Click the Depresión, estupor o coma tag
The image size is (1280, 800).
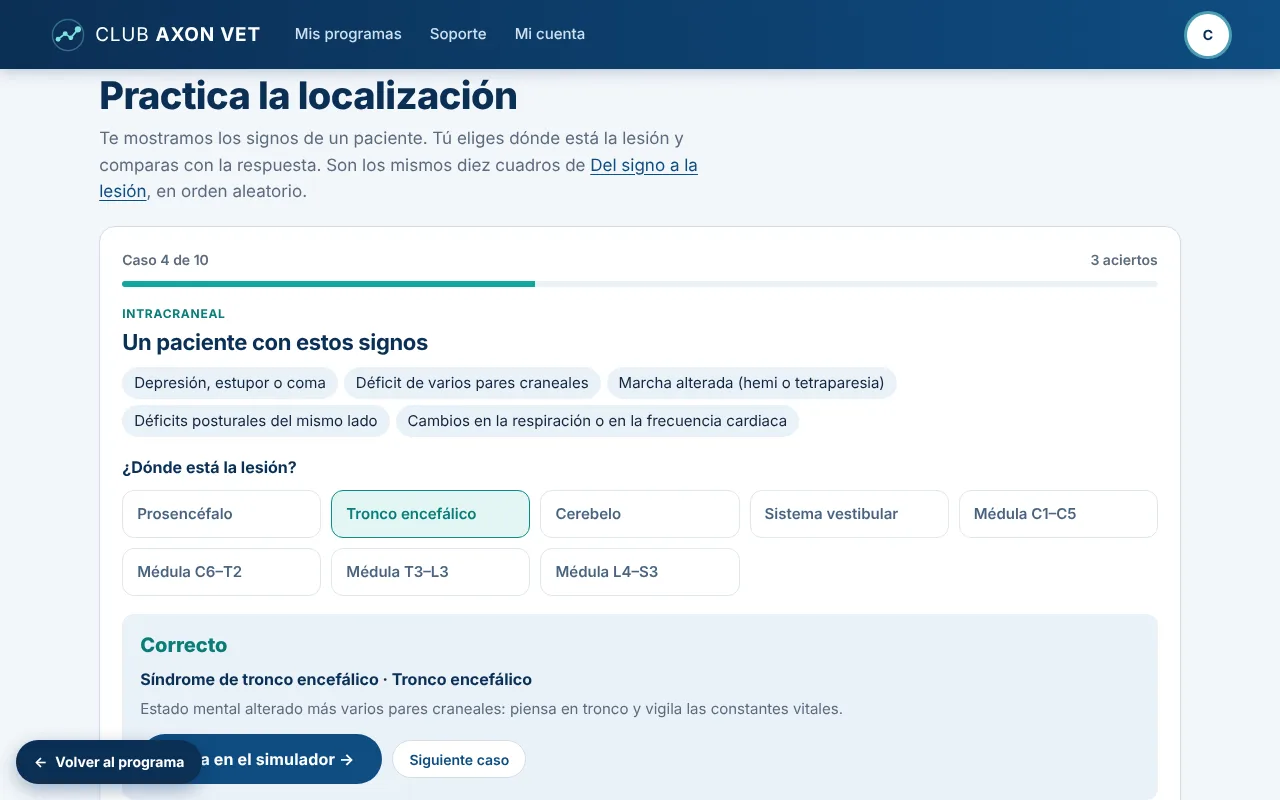230,383
